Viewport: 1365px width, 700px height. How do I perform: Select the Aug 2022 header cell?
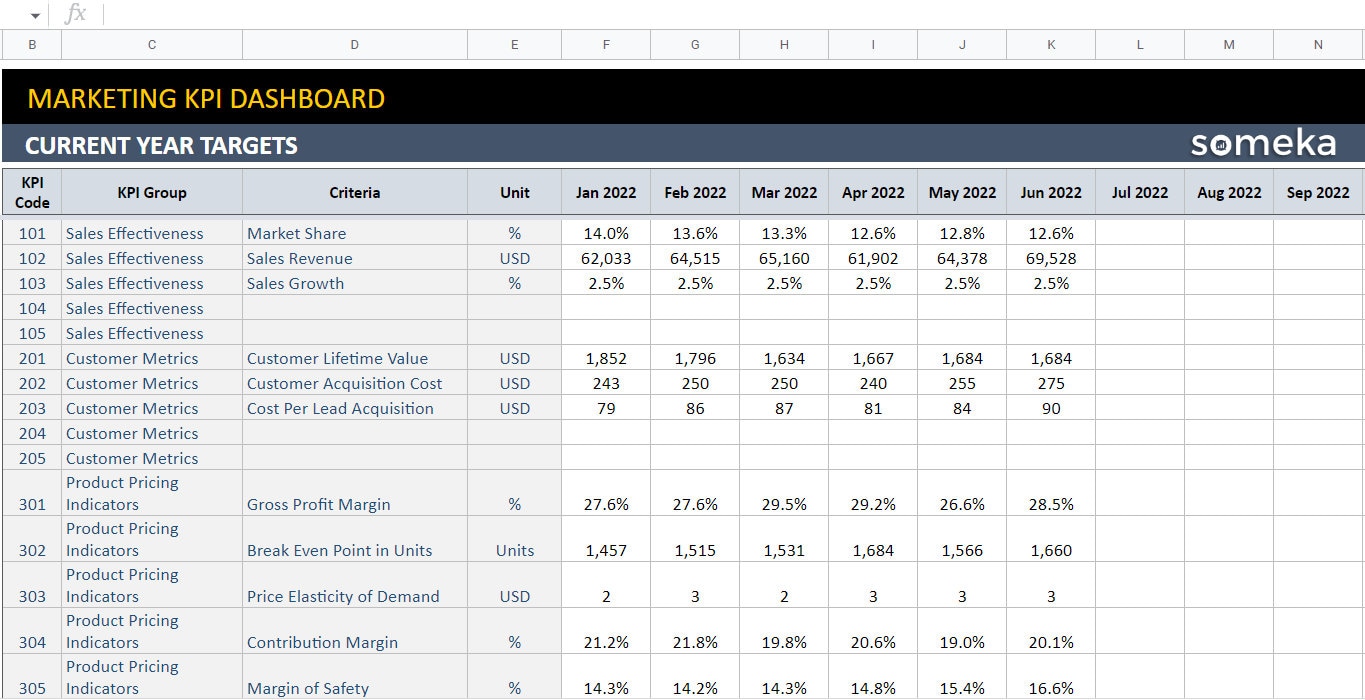(x=1229, y=192)
